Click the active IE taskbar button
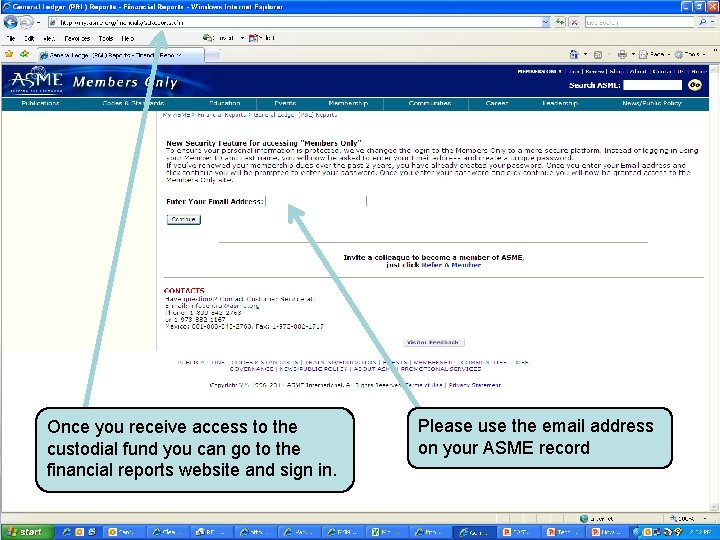720x540 pixels. click(476, 532)
